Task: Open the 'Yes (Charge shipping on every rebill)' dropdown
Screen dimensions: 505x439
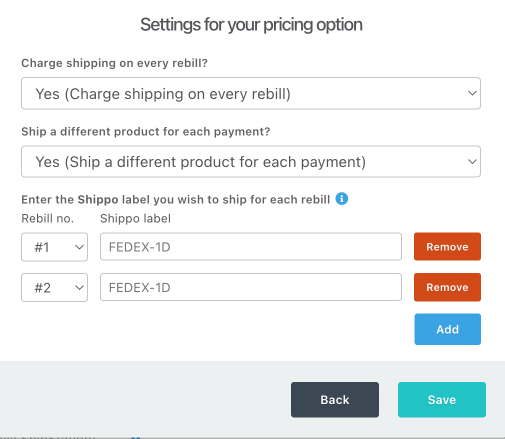Action: [251, 93]
